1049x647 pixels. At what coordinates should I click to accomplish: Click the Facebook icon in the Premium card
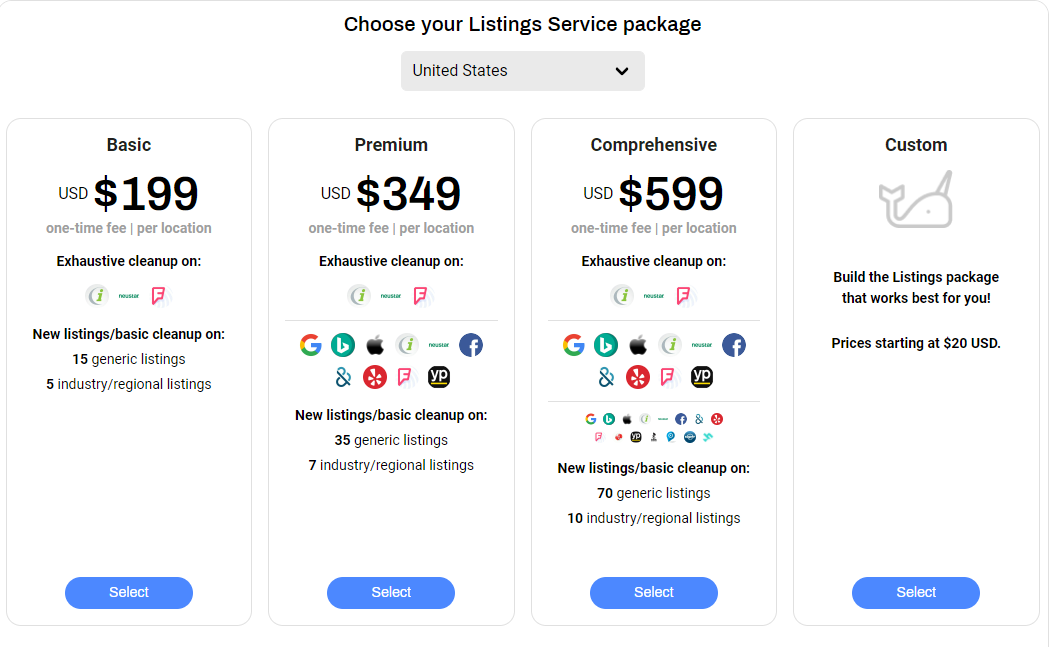(x=471, y=345)
